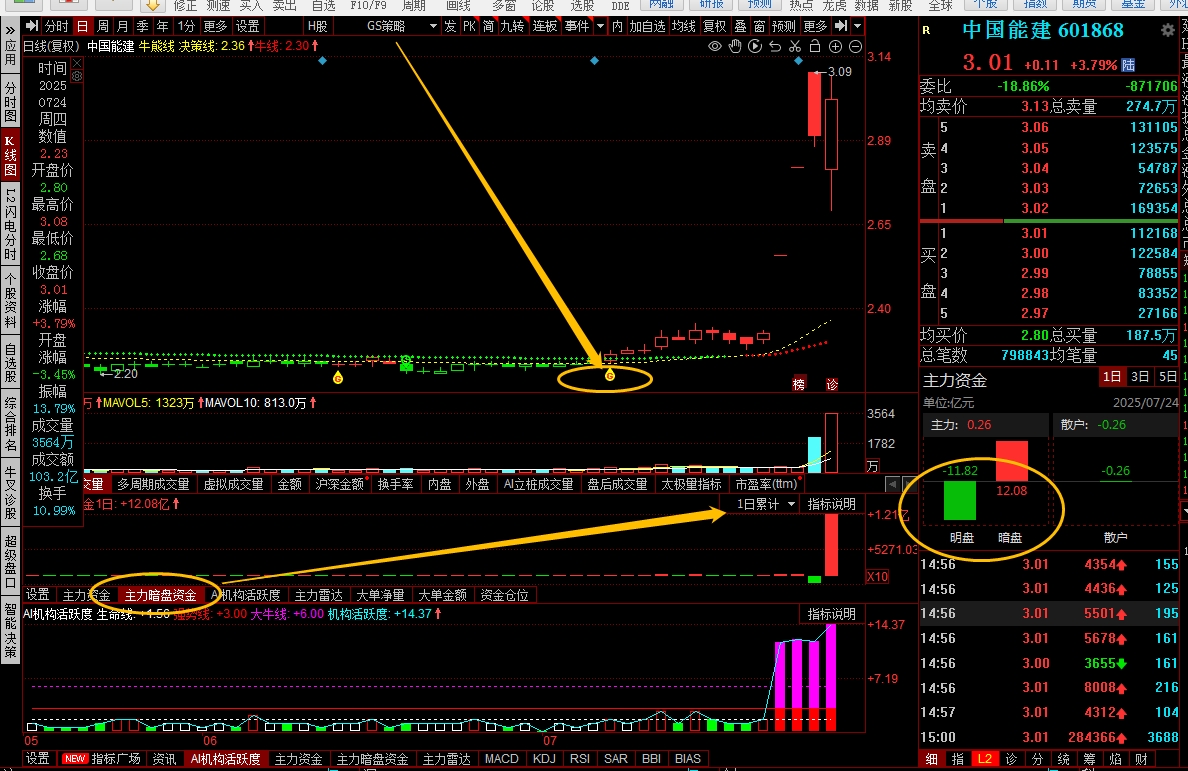The image size is (1188, 771).
Task: Click the G marker below the July candle
Action: coord(609,375)
